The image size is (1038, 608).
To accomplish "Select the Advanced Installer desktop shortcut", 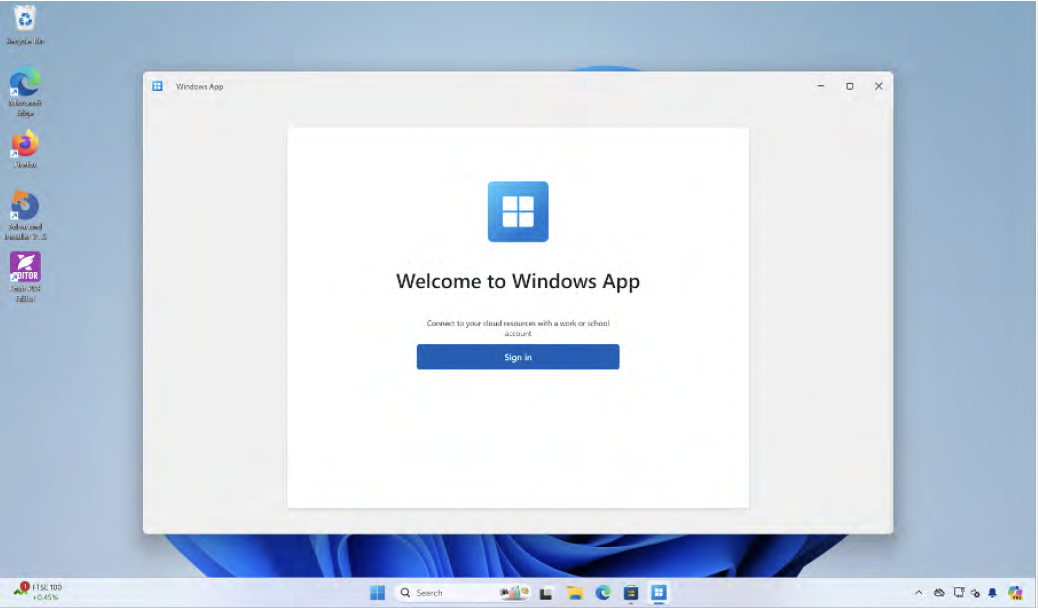I will (x=25, y=215).
